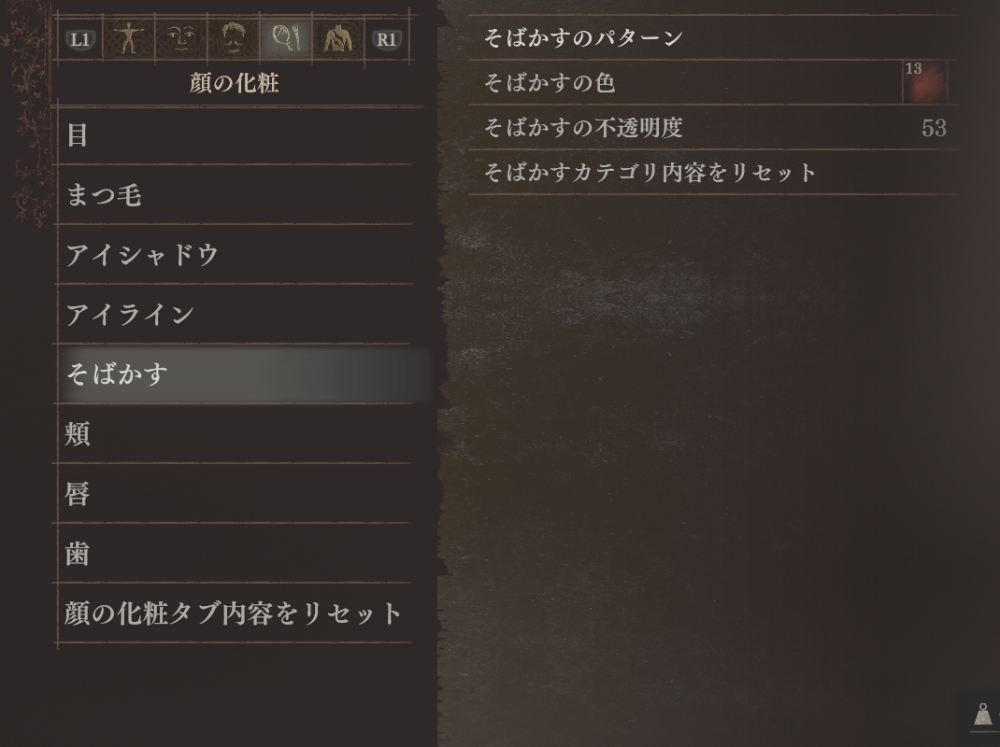Click the L1 previous tab button
Image resolution: width=1000 pixels, height=747 pixels.
tap(80, 40)
